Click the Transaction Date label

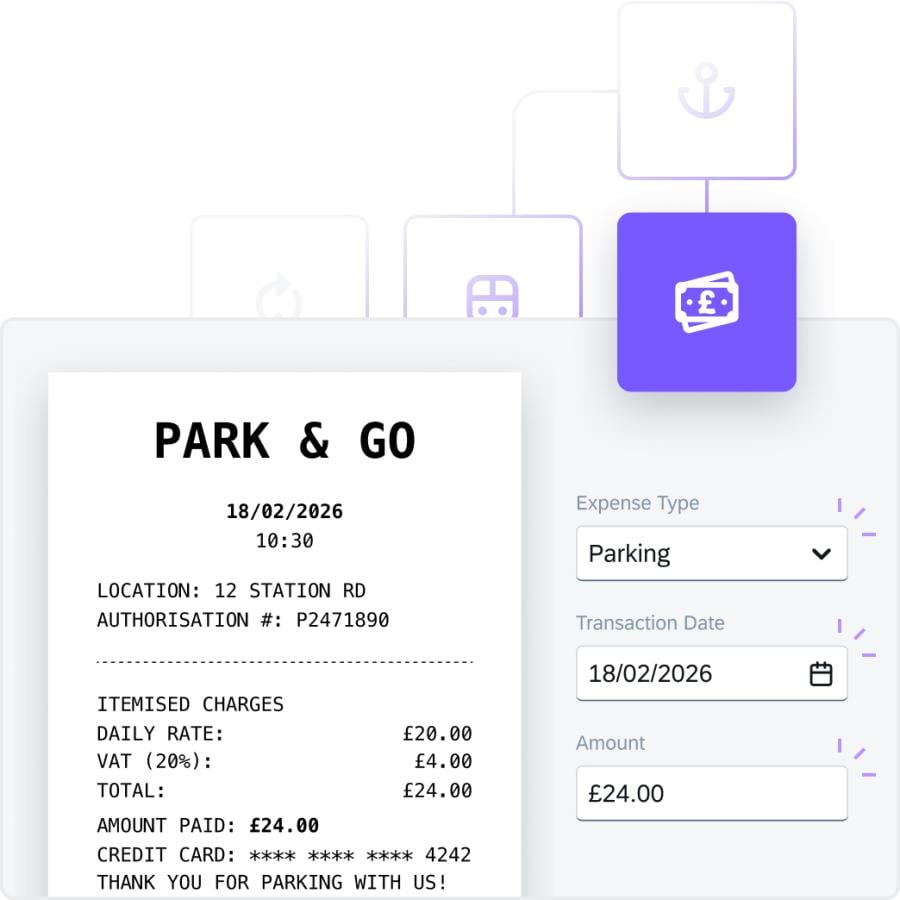(650, 623)
